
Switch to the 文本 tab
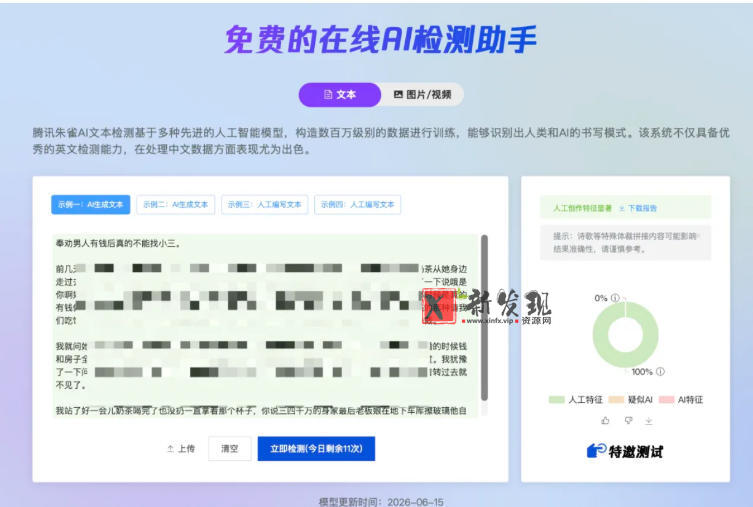point(340,95)
